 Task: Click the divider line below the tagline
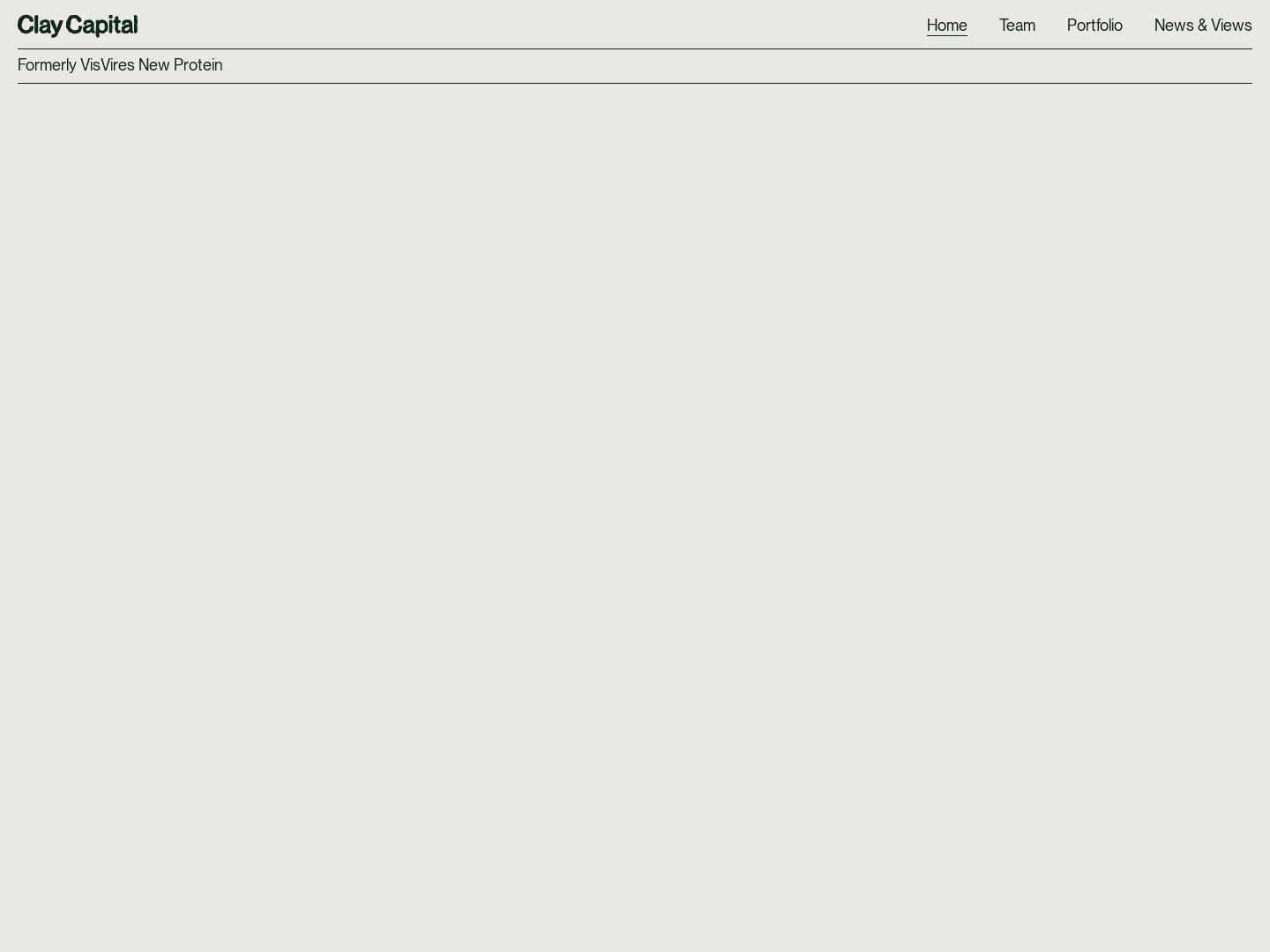635,83
